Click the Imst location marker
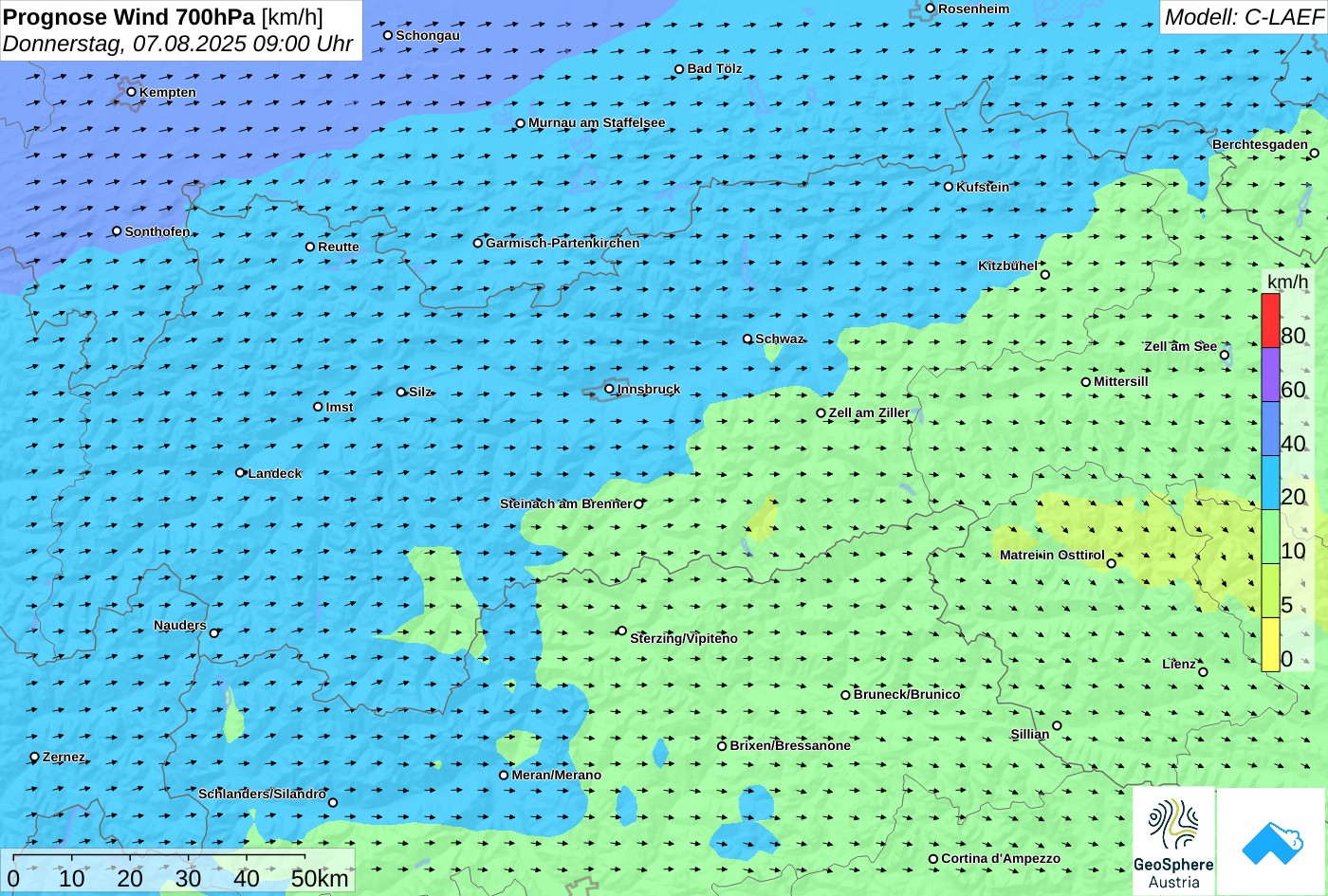This screenshot has height=896, width=1328. point(318,407)
